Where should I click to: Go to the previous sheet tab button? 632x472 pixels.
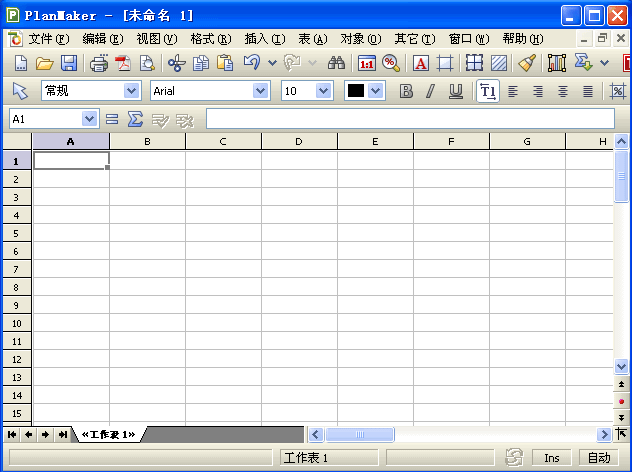pos(29,435)
